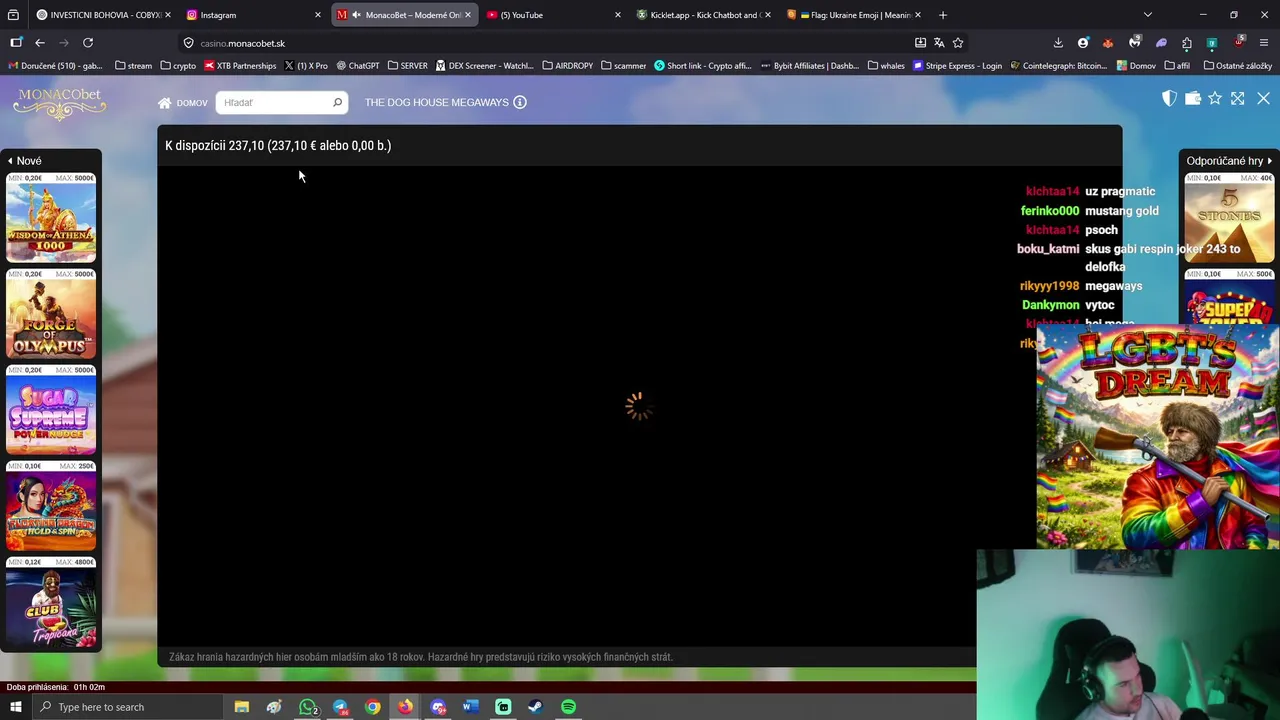Open XTB Partnerships bookmark
The width and height of the screenshot is (1280, 720).
240,66
